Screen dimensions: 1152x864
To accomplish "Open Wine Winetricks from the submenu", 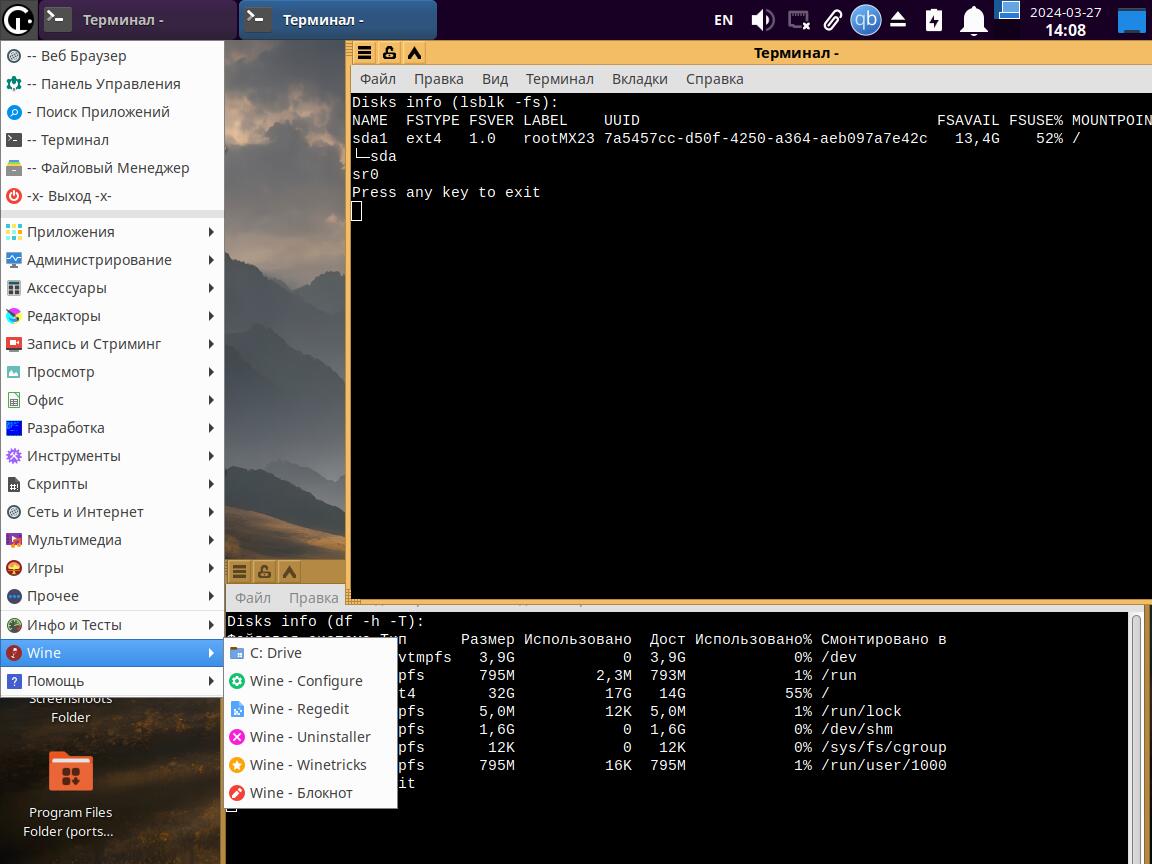I will [307, 765].
